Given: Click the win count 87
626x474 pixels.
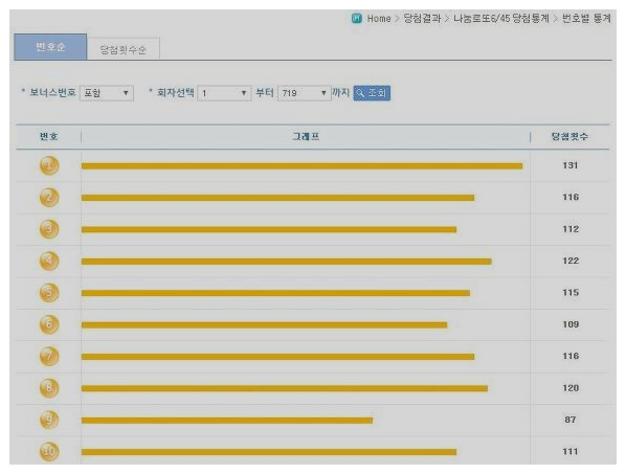Looking at the screenshot, I should click(x=571, y=420).
